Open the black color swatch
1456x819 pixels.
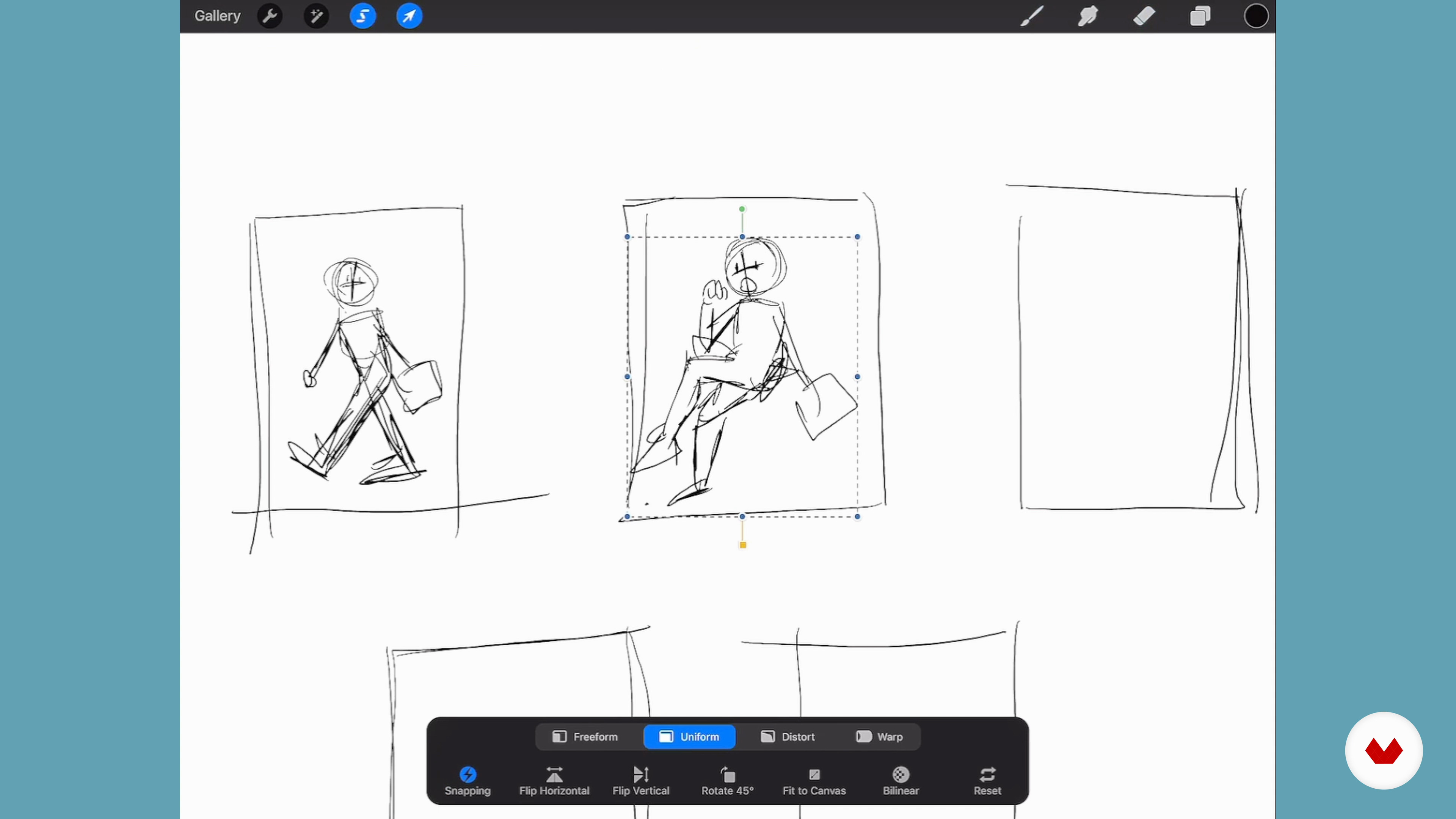[1256, 16]
